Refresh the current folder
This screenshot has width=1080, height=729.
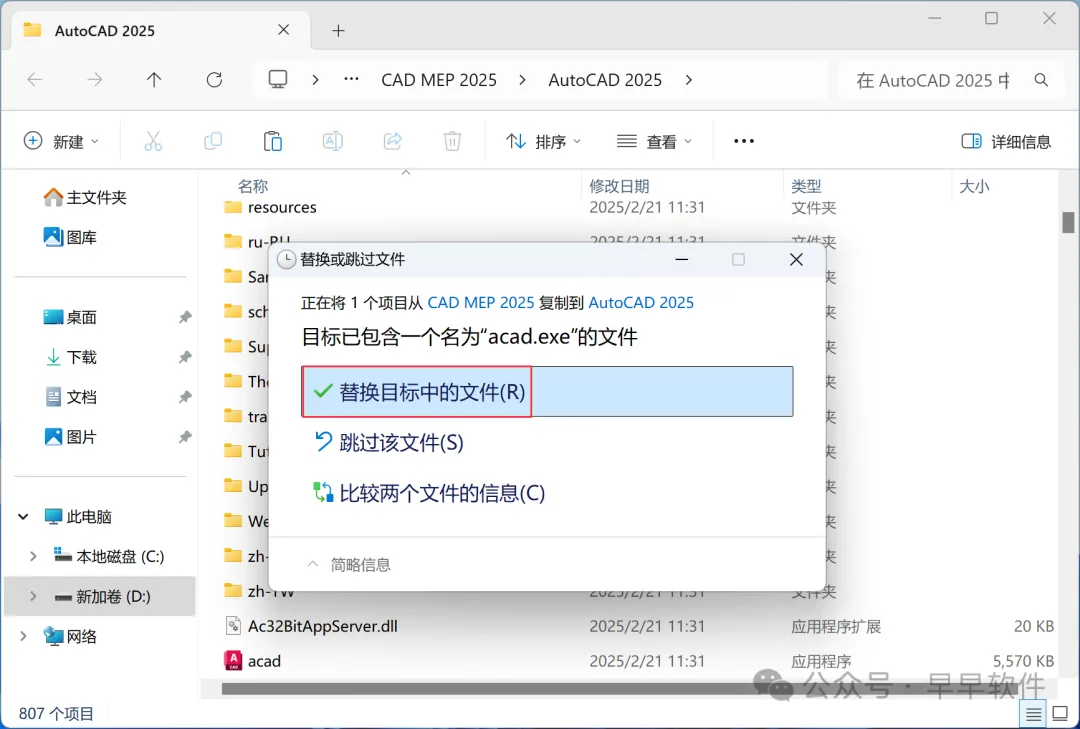[x=214, y=80]
